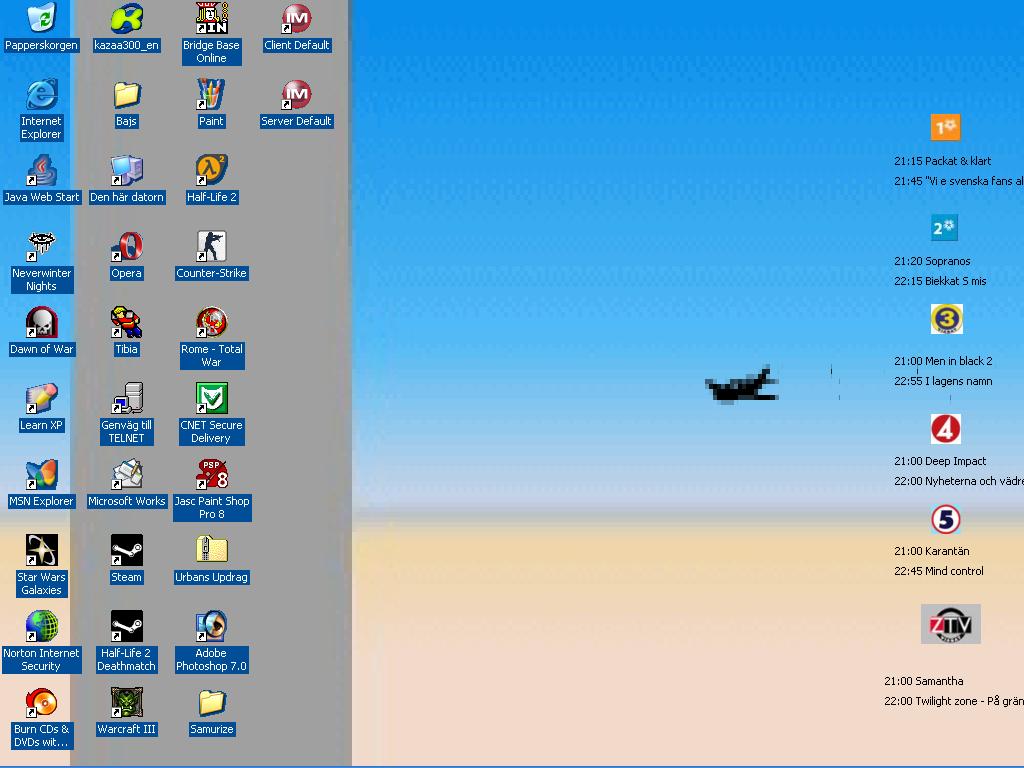
Task: Launch the Opera browser shortcut
Action: 127,246
